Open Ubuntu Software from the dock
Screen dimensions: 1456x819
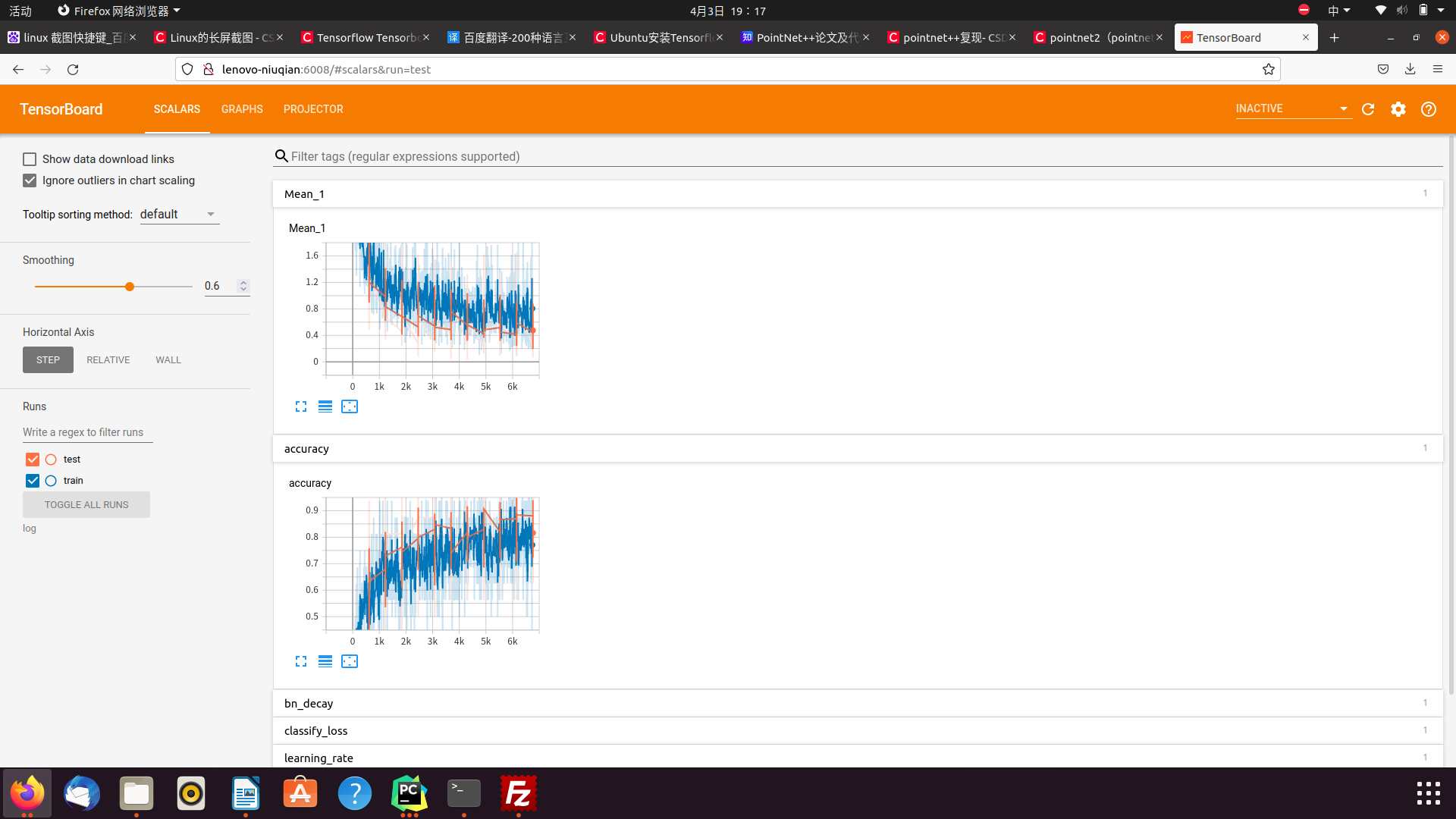click(x=300, y=794)
